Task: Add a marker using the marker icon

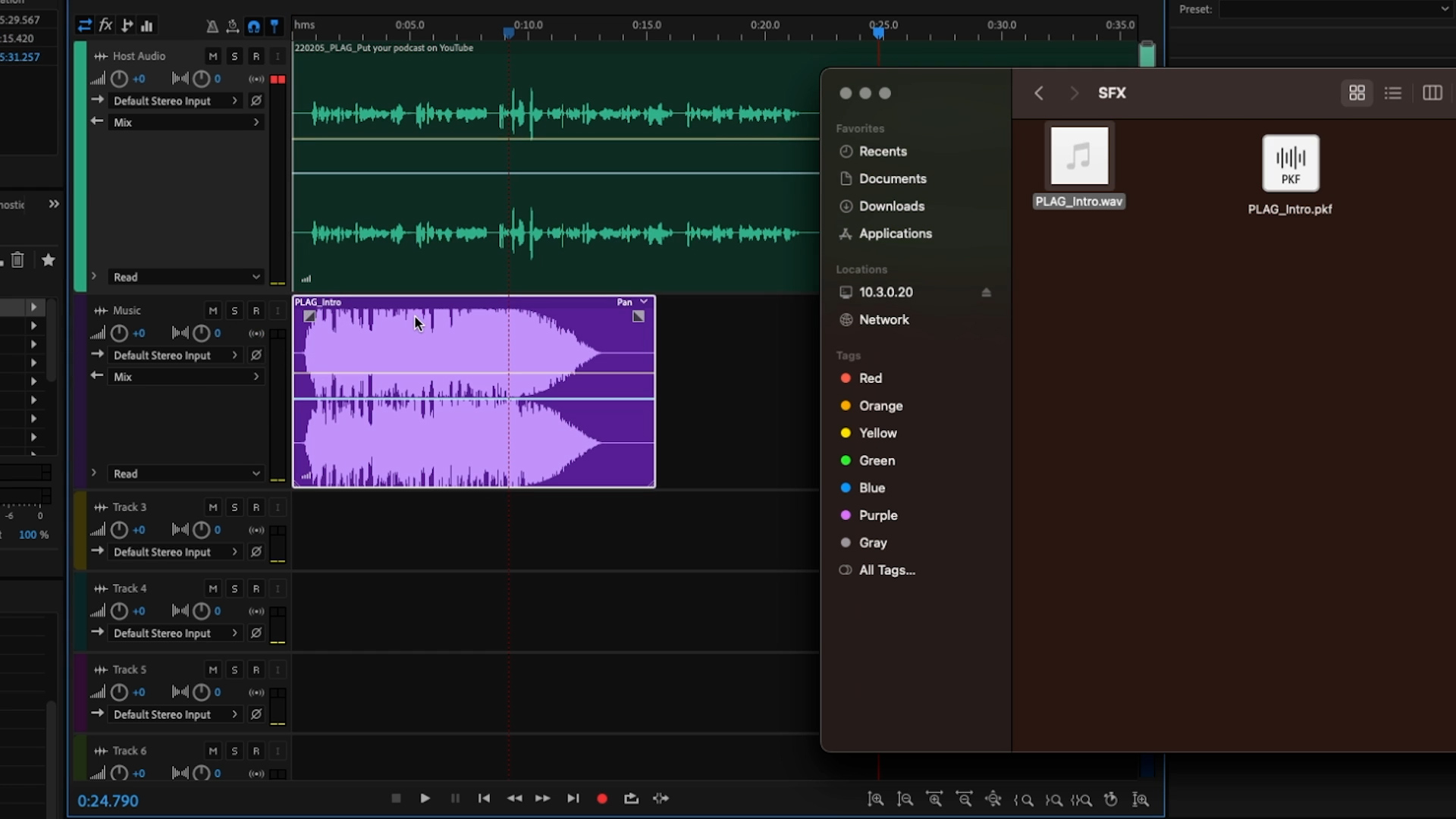Action: point(275,26)
